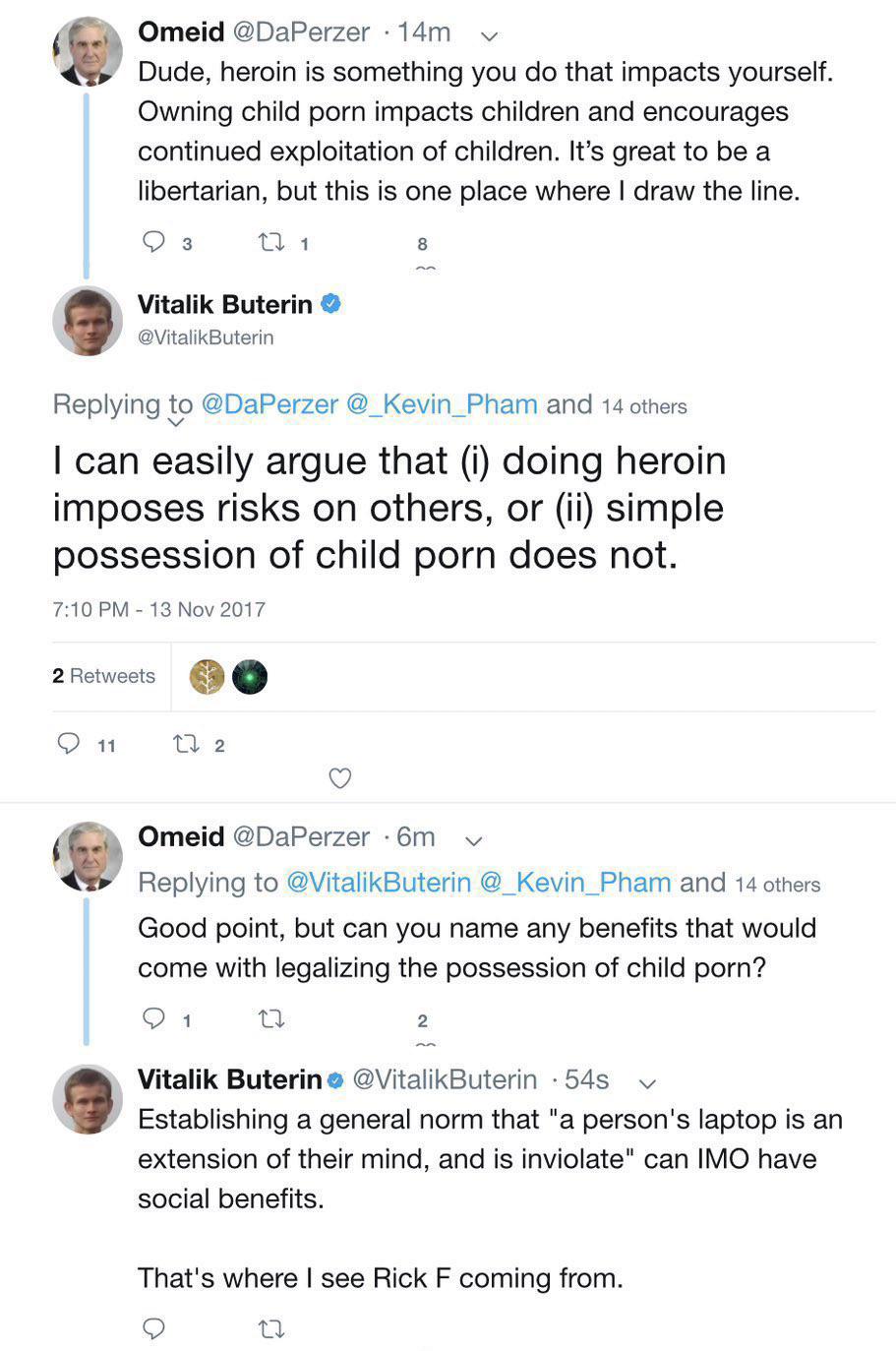Open options chevron on Omeid's 6m tweet
The image size is (896, 1351).
coord(473,841)
